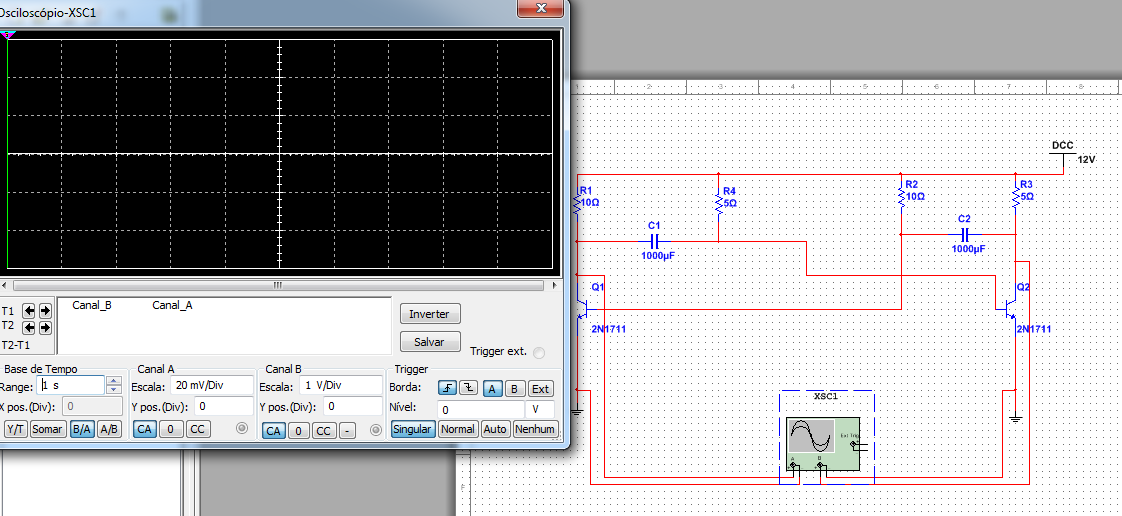Select transistor Q2 symbol in schematic

[x=1010, y=309]
